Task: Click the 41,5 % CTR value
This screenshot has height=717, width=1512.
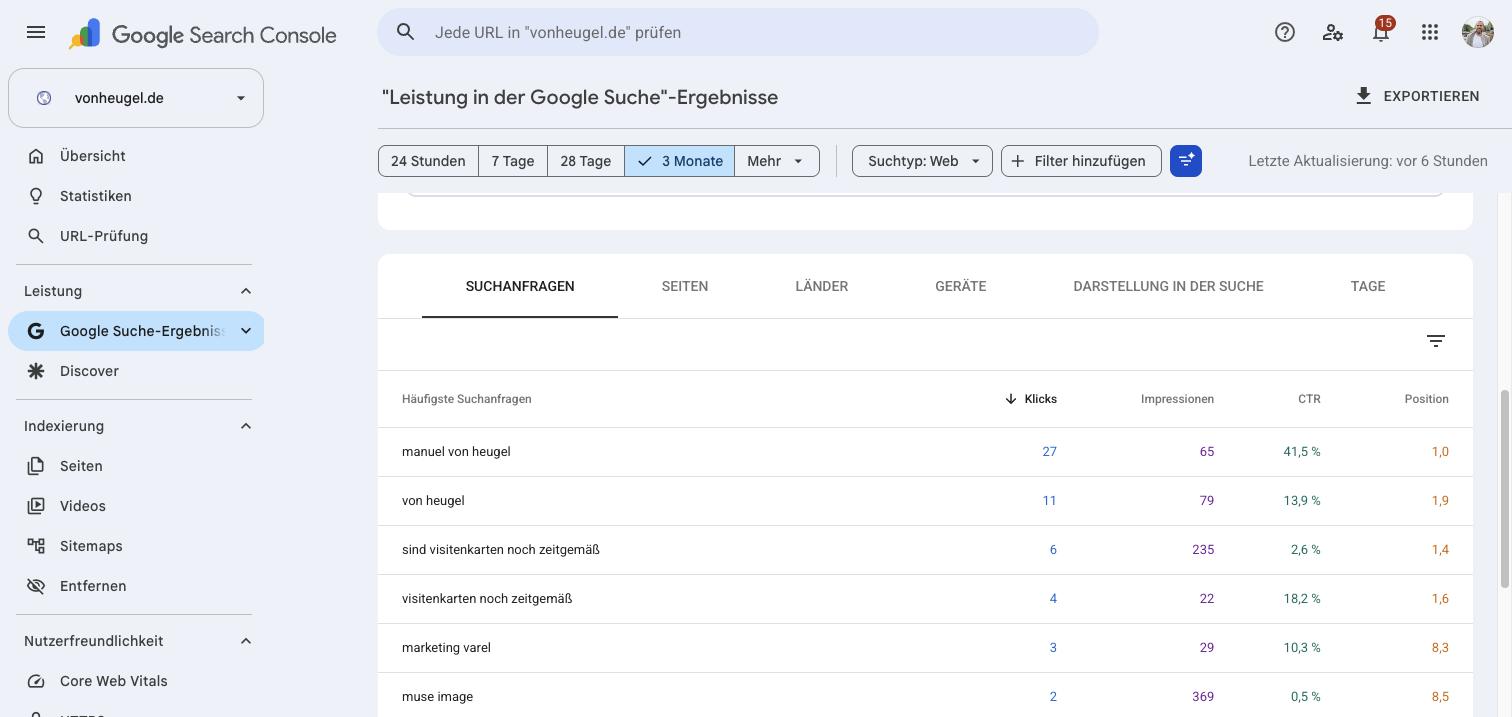Action: coord(1302,452)
